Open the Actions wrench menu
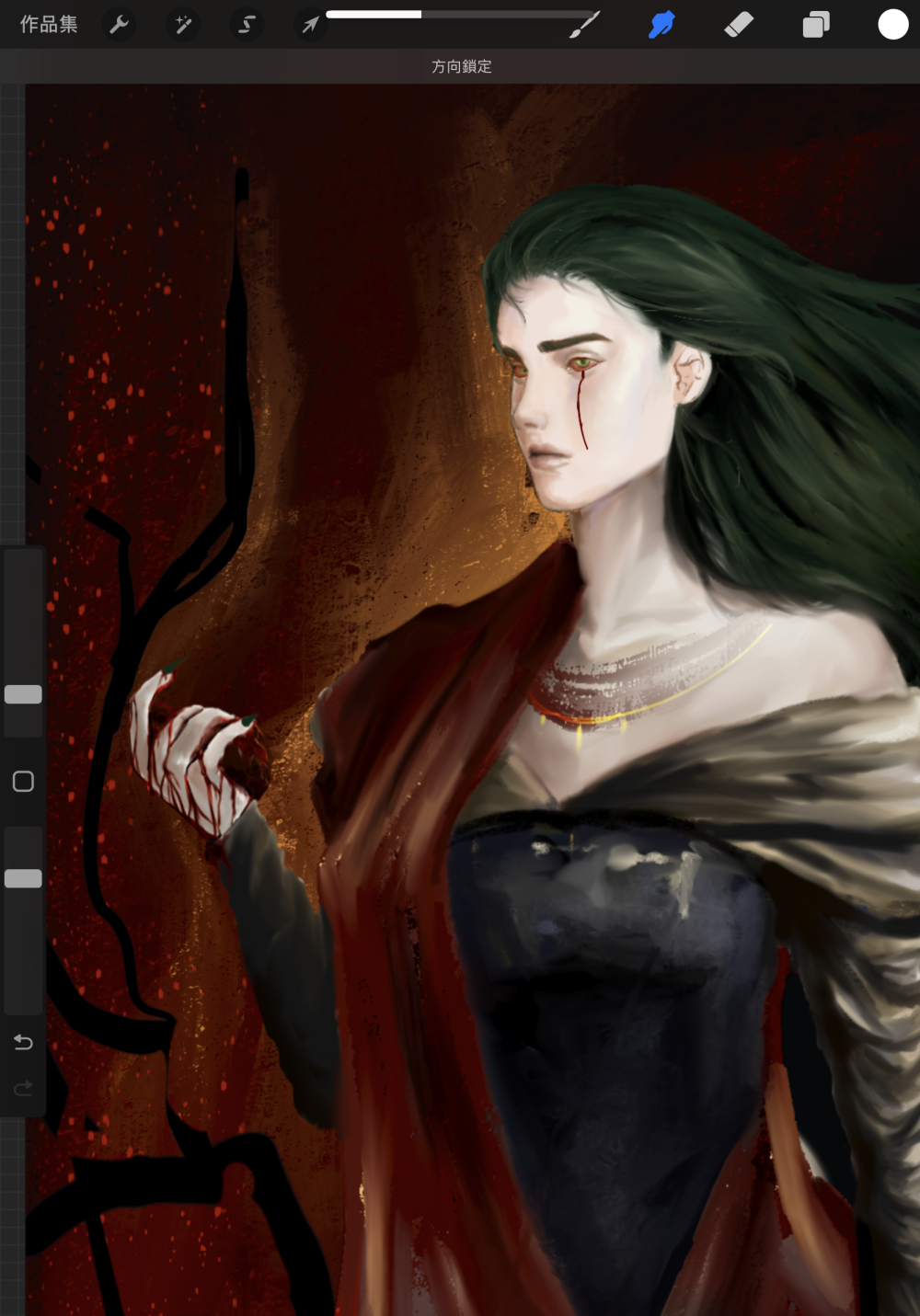 [120, 25]
